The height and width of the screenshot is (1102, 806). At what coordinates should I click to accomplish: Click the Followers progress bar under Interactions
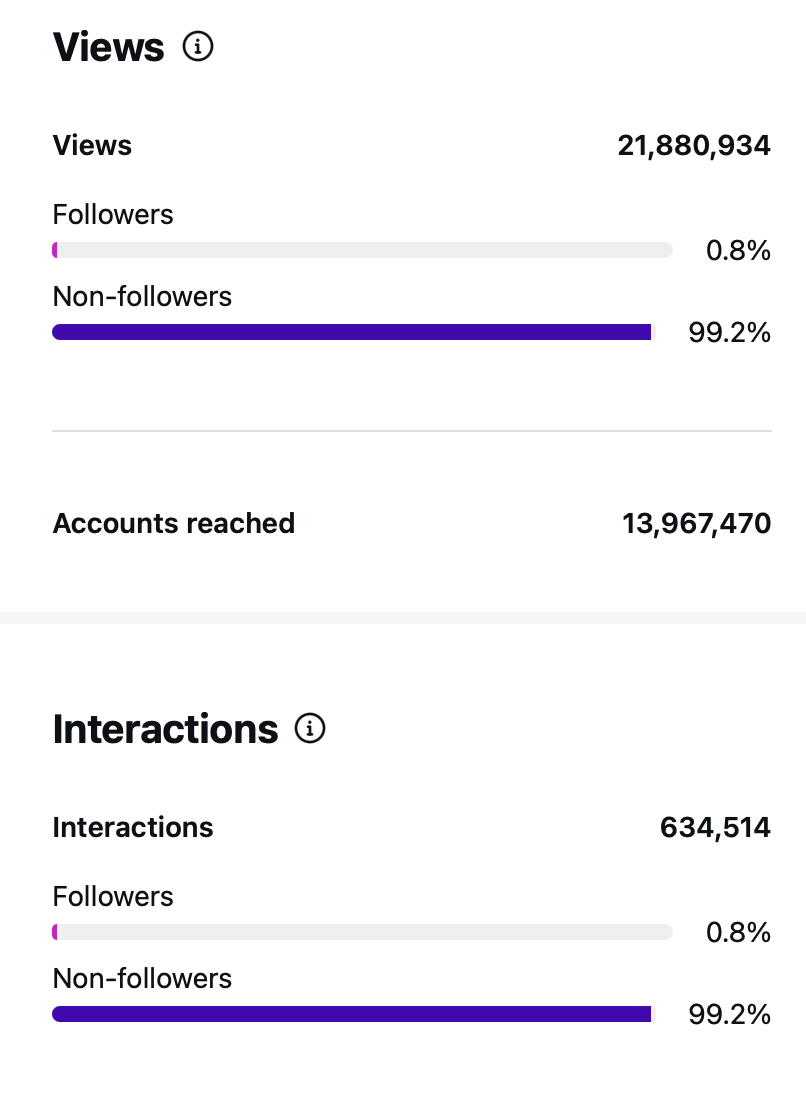pos(362,932)
